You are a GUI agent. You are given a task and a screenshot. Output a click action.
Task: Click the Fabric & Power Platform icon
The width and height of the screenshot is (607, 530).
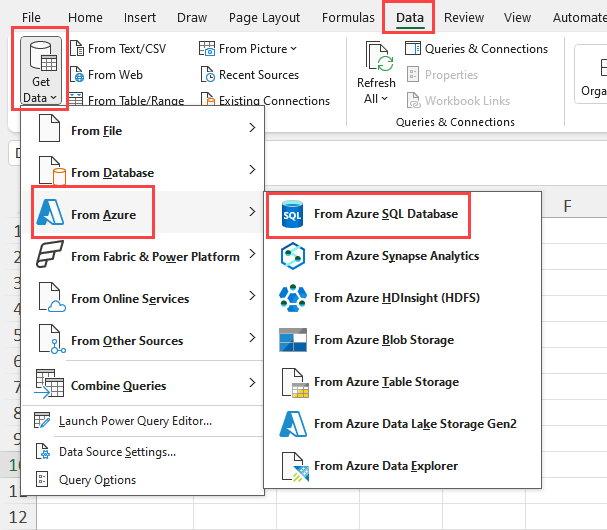(50, 254)
